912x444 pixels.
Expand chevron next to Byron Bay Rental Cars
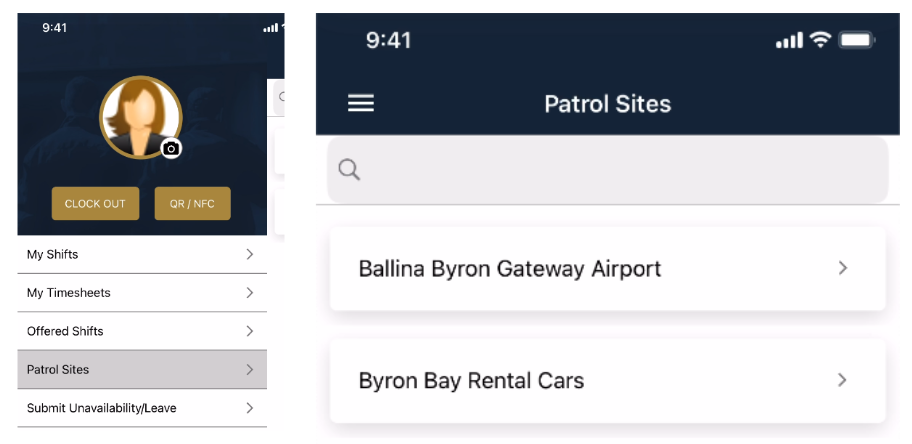[x=842, y=380]
